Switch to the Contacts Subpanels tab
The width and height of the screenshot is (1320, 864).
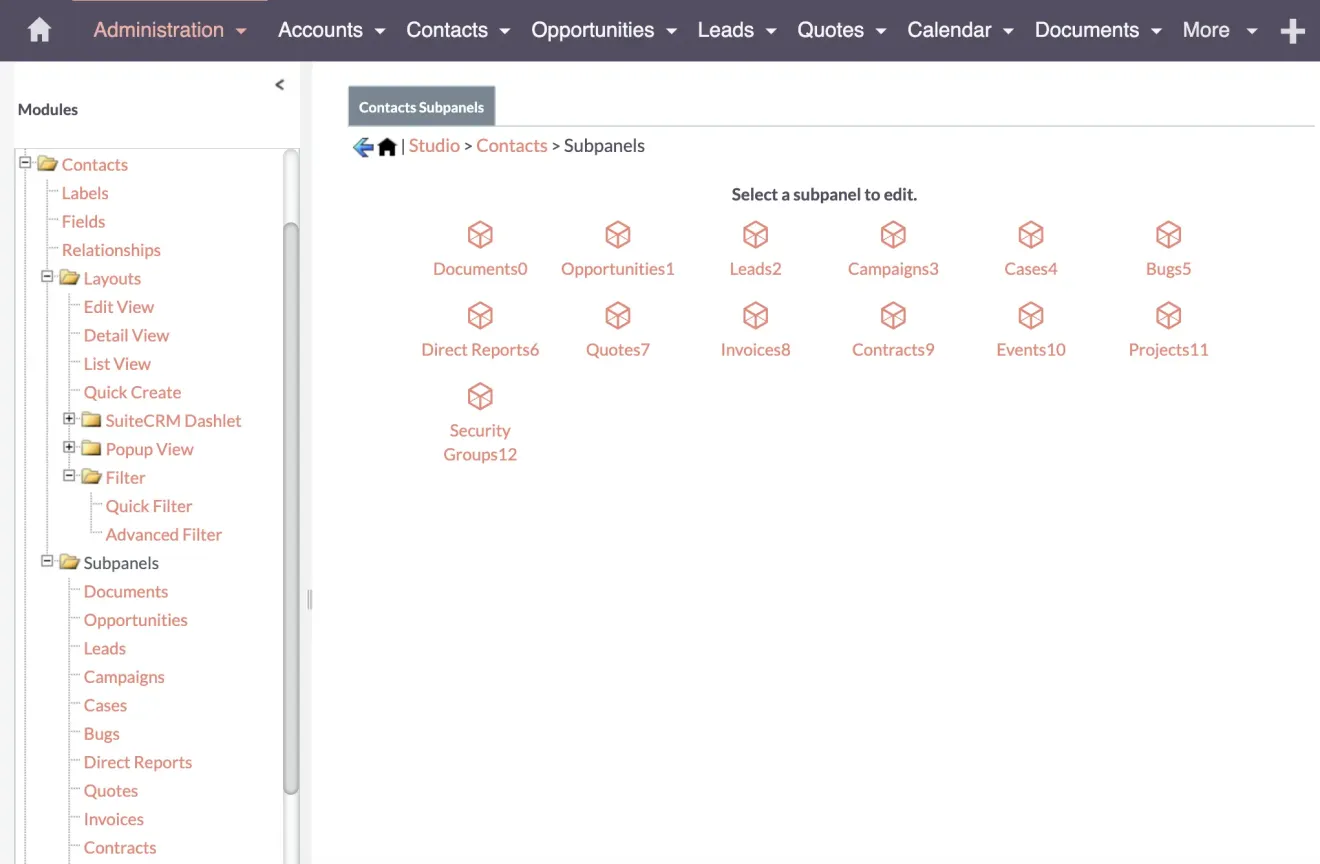[x=421, y=105]
